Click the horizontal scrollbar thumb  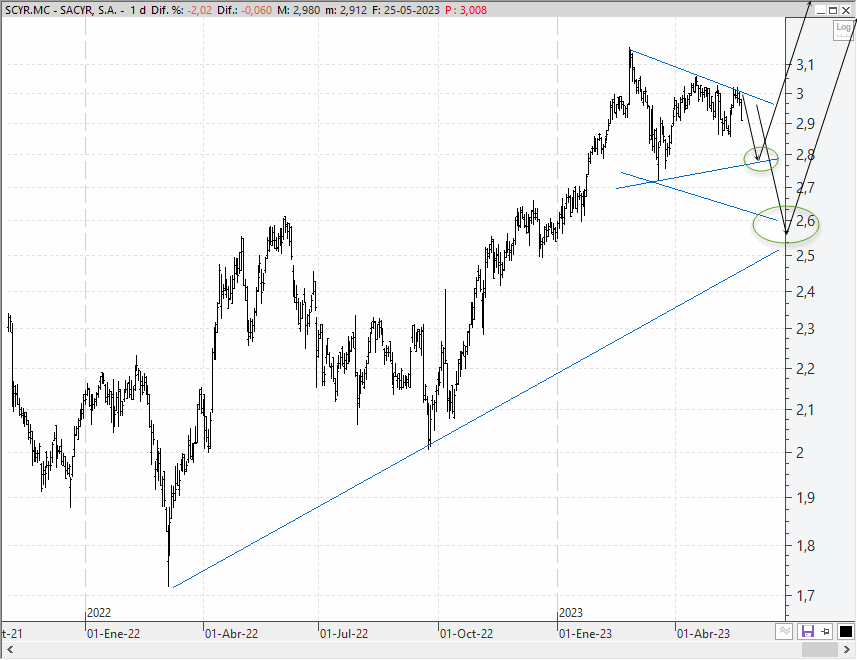pos(820,650)
